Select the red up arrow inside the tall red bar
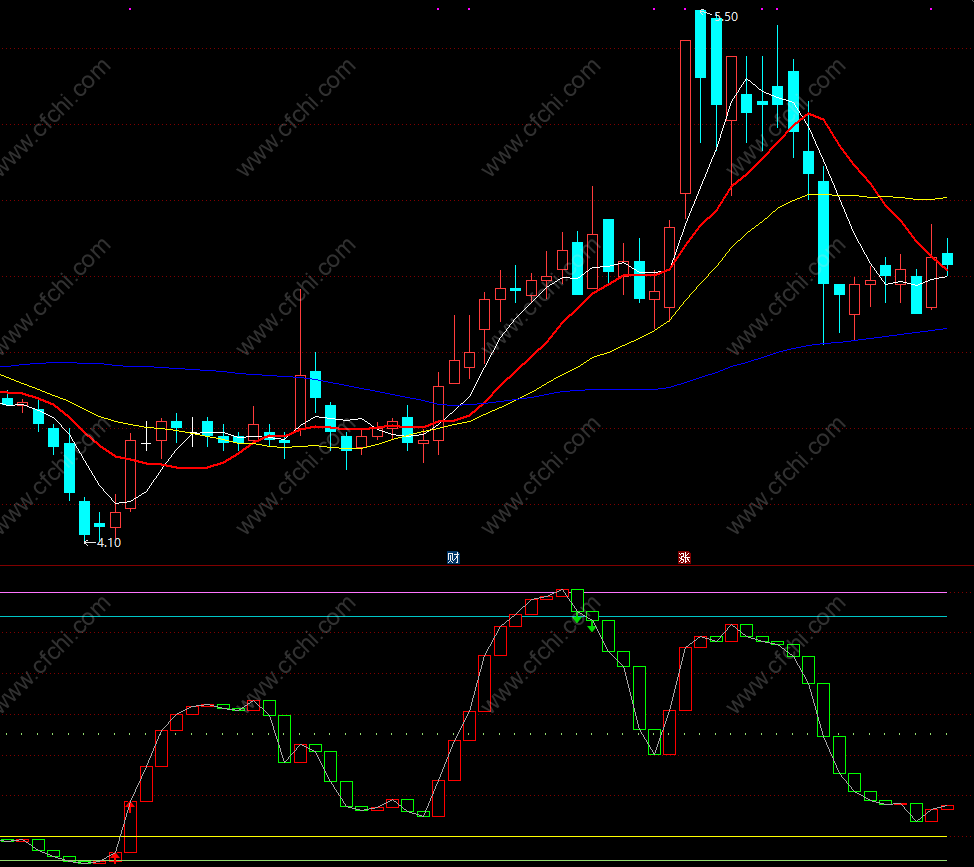 [x=130, y=807]
